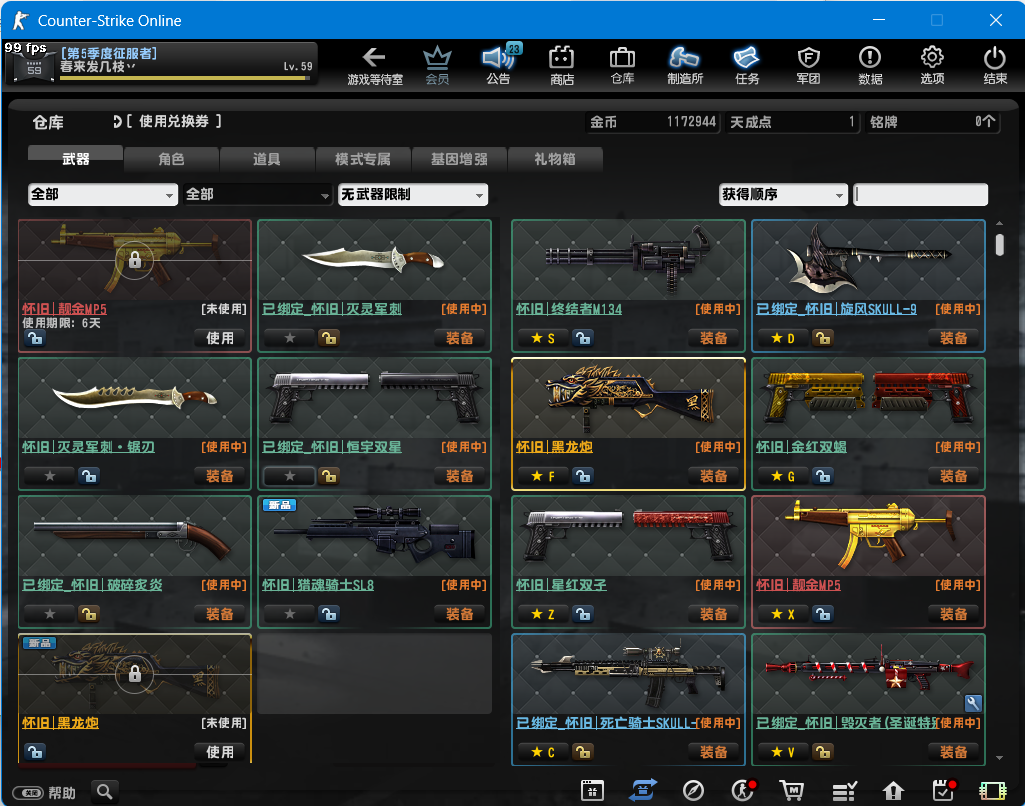1025x806 pixels.
Task: Open the 仓库 inventory briefcase icon
Action: 622,65
